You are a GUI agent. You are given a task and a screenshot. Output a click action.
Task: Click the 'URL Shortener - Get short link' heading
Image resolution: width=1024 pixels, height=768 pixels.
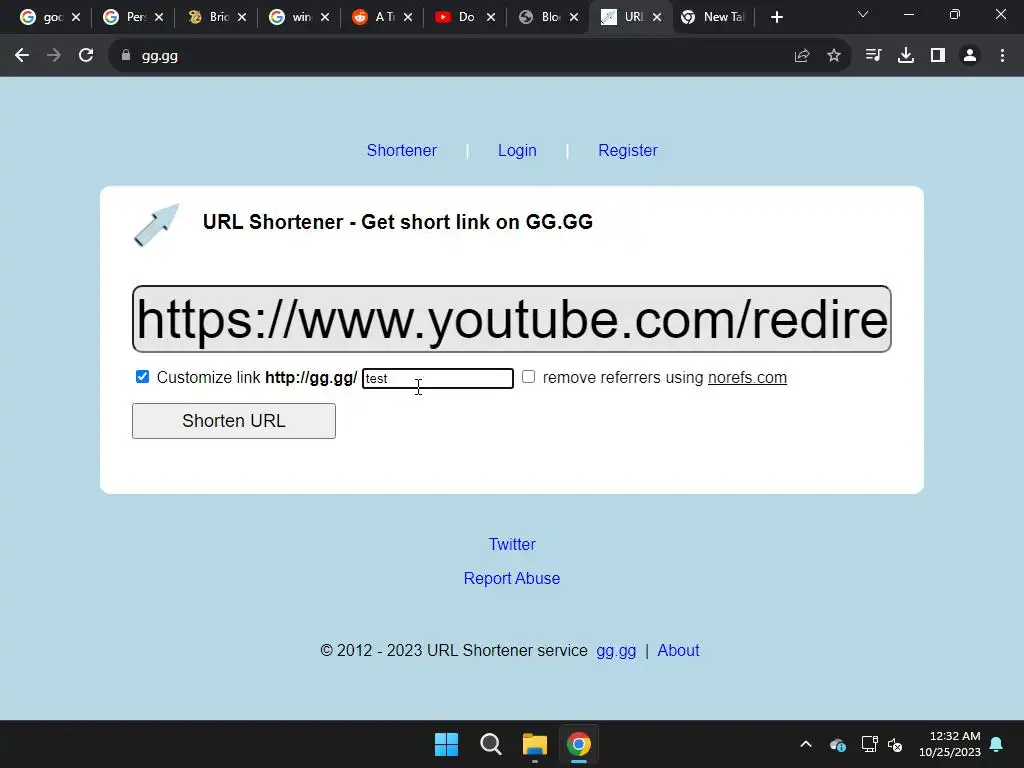(398, 222)
